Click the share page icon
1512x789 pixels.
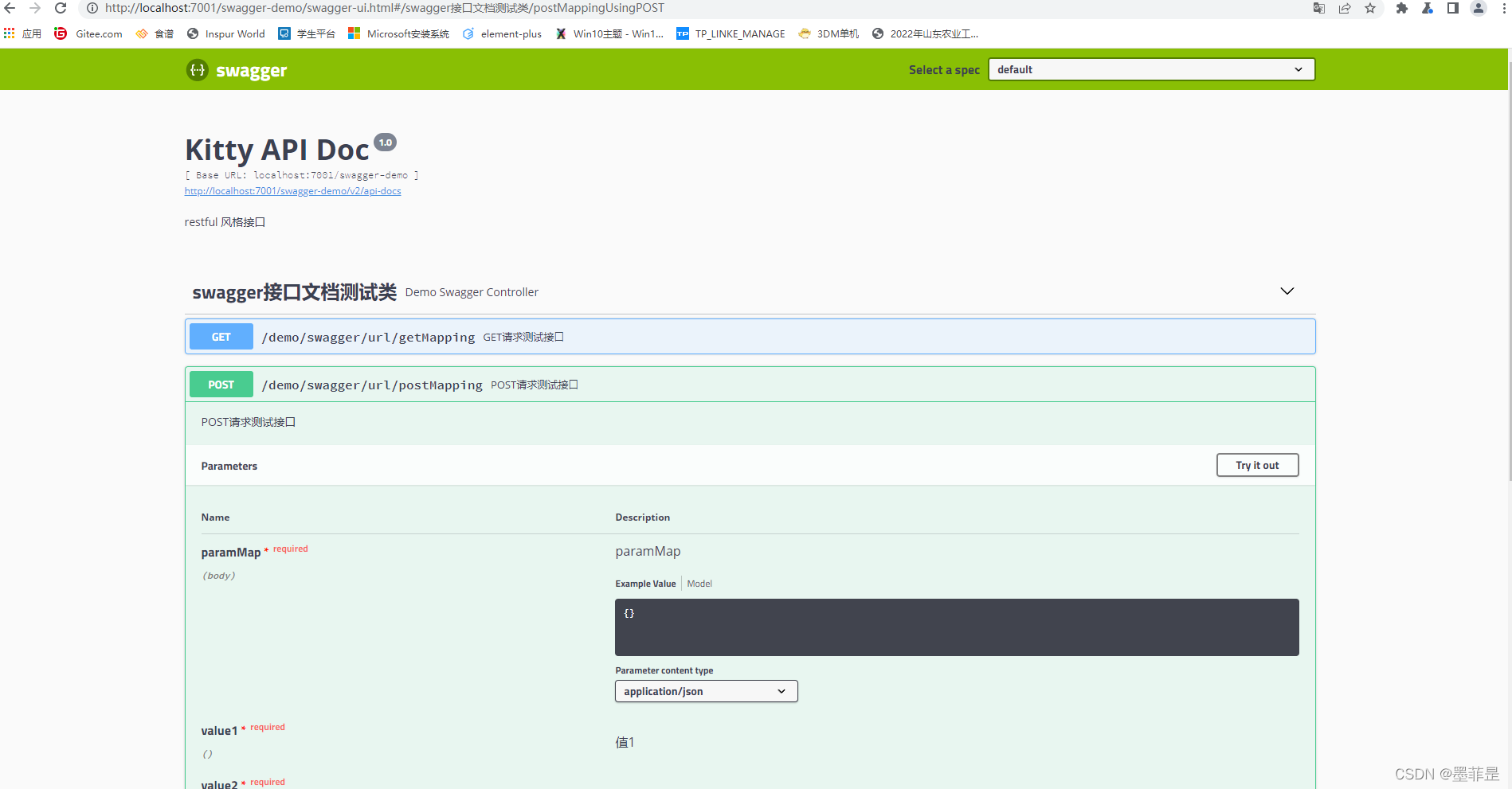coord(1345,8)
